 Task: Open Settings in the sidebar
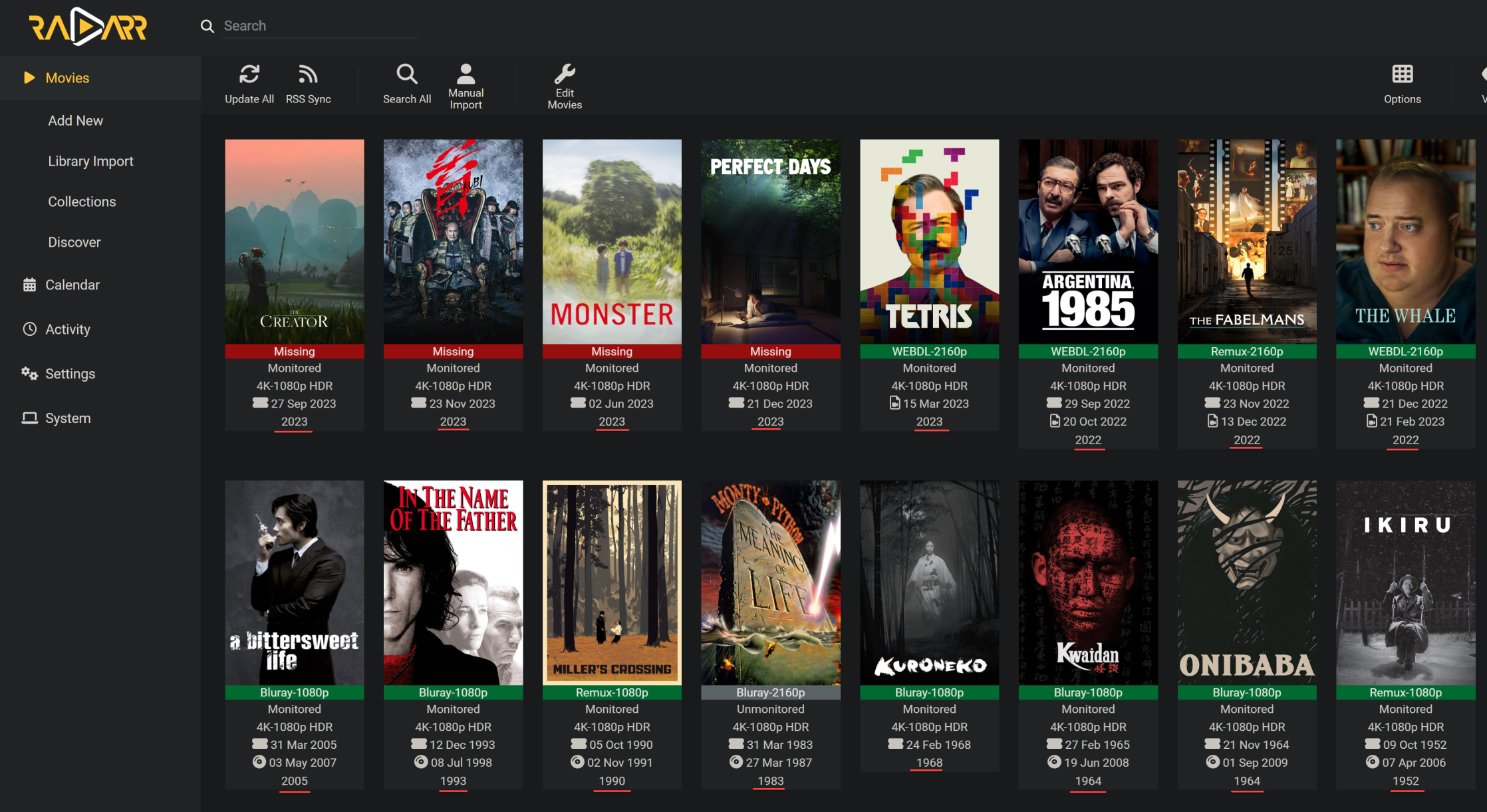pos(70,374)
